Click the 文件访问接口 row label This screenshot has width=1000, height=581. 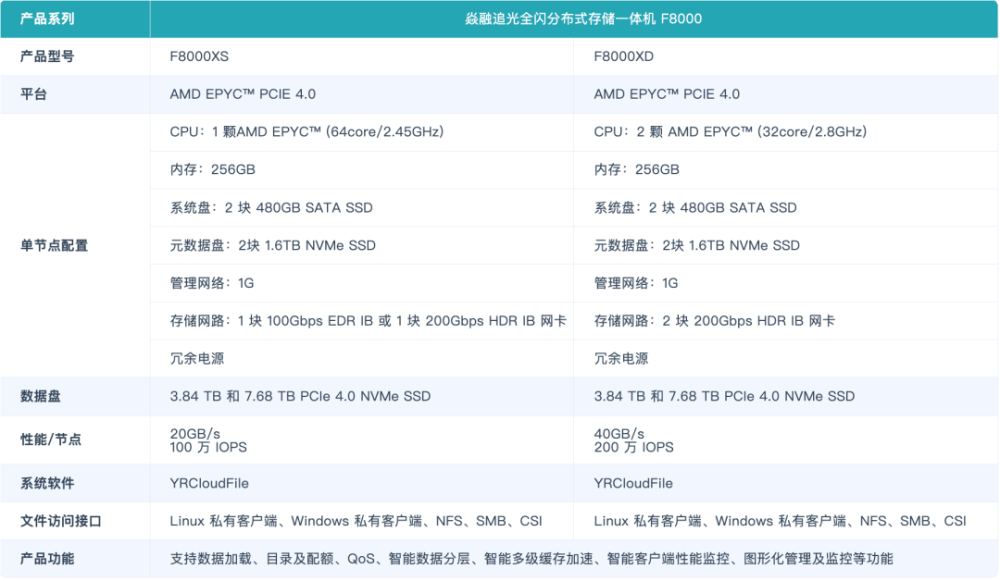61,521
